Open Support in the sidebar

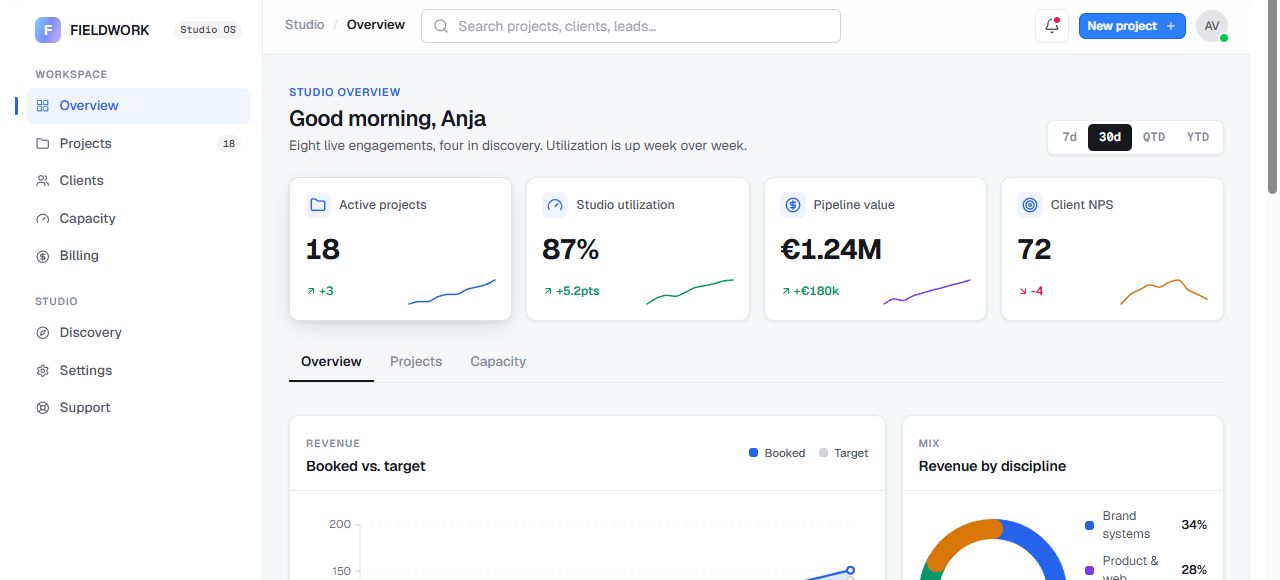[138, 408]
